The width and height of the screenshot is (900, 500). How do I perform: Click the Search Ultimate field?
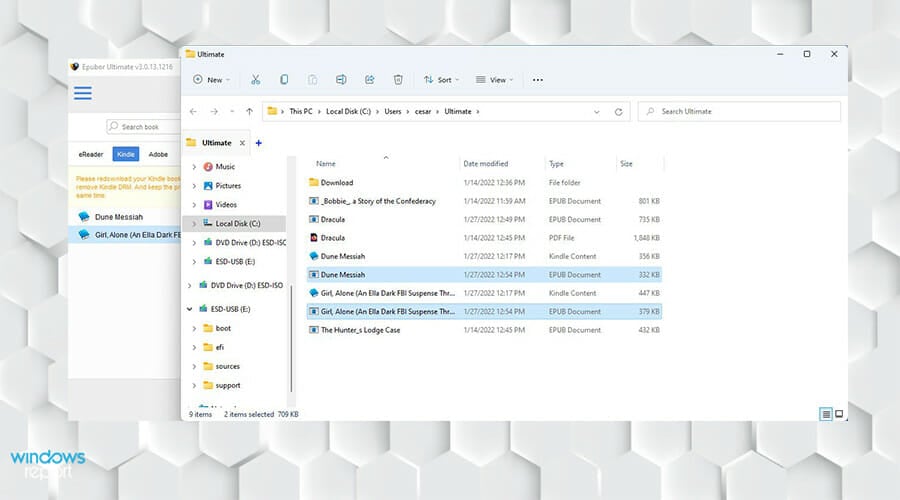coord(739,111)
